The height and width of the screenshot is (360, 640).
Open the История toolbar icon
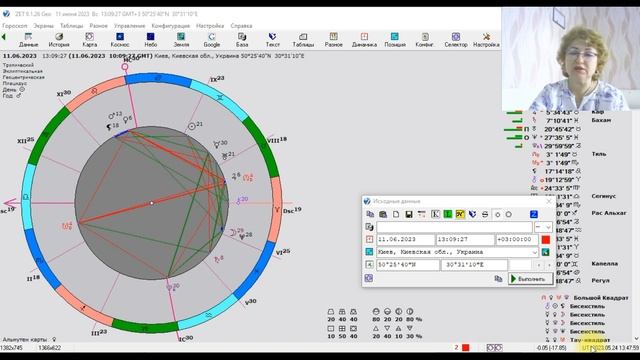[59, 40]
